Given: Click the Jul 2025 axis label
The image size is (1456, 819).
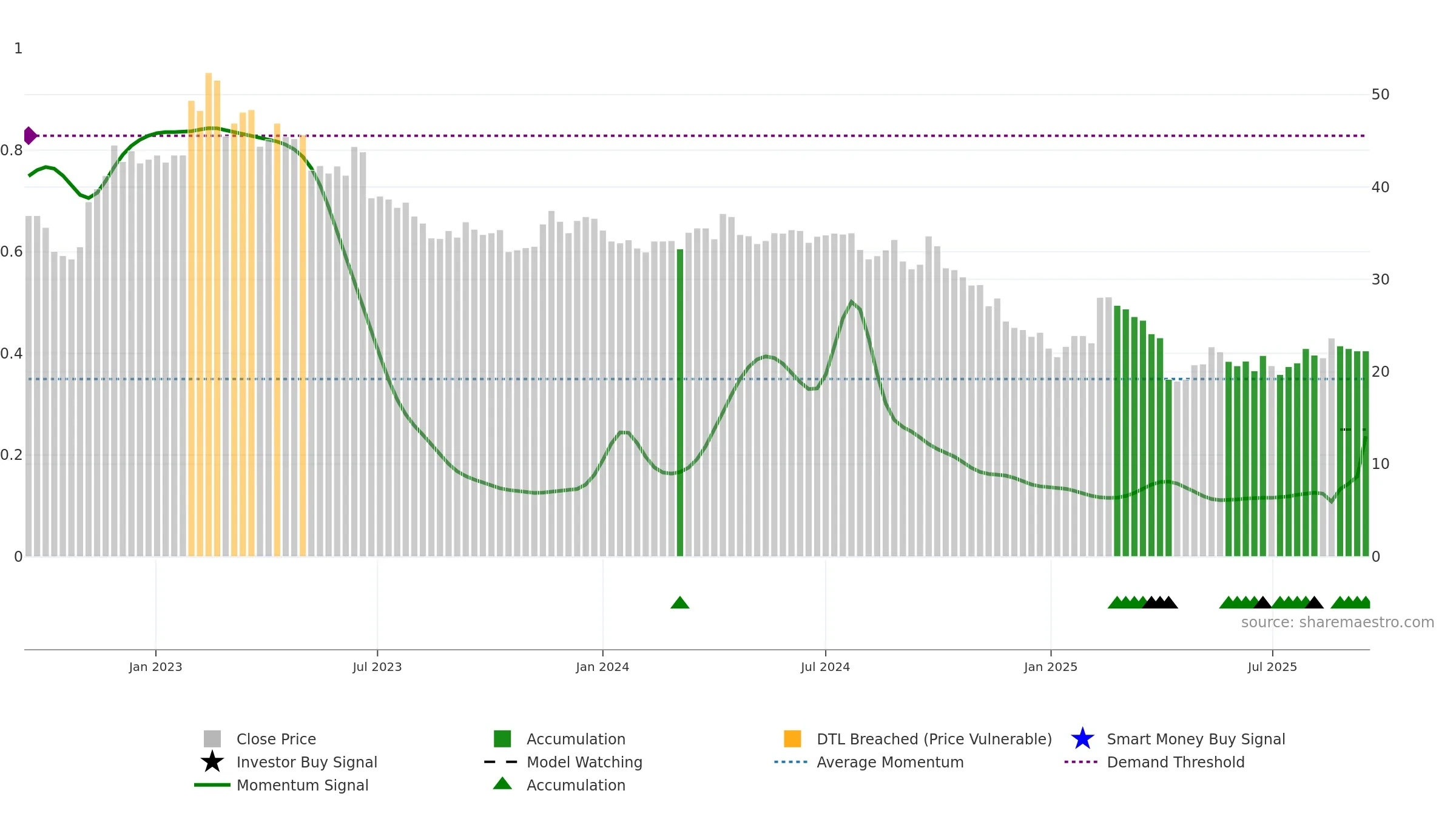Looking at the screenshot, I should (x=1272, y=667).
